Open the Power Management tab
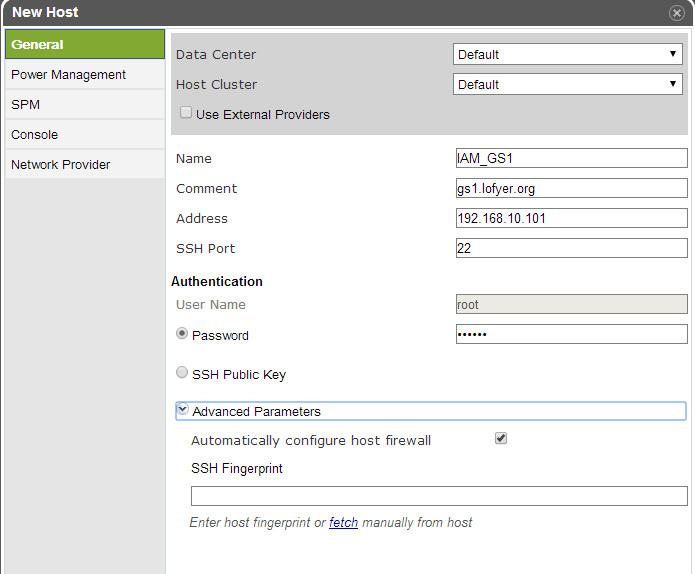This screenshot has width=695, height=574. [85, 74]
